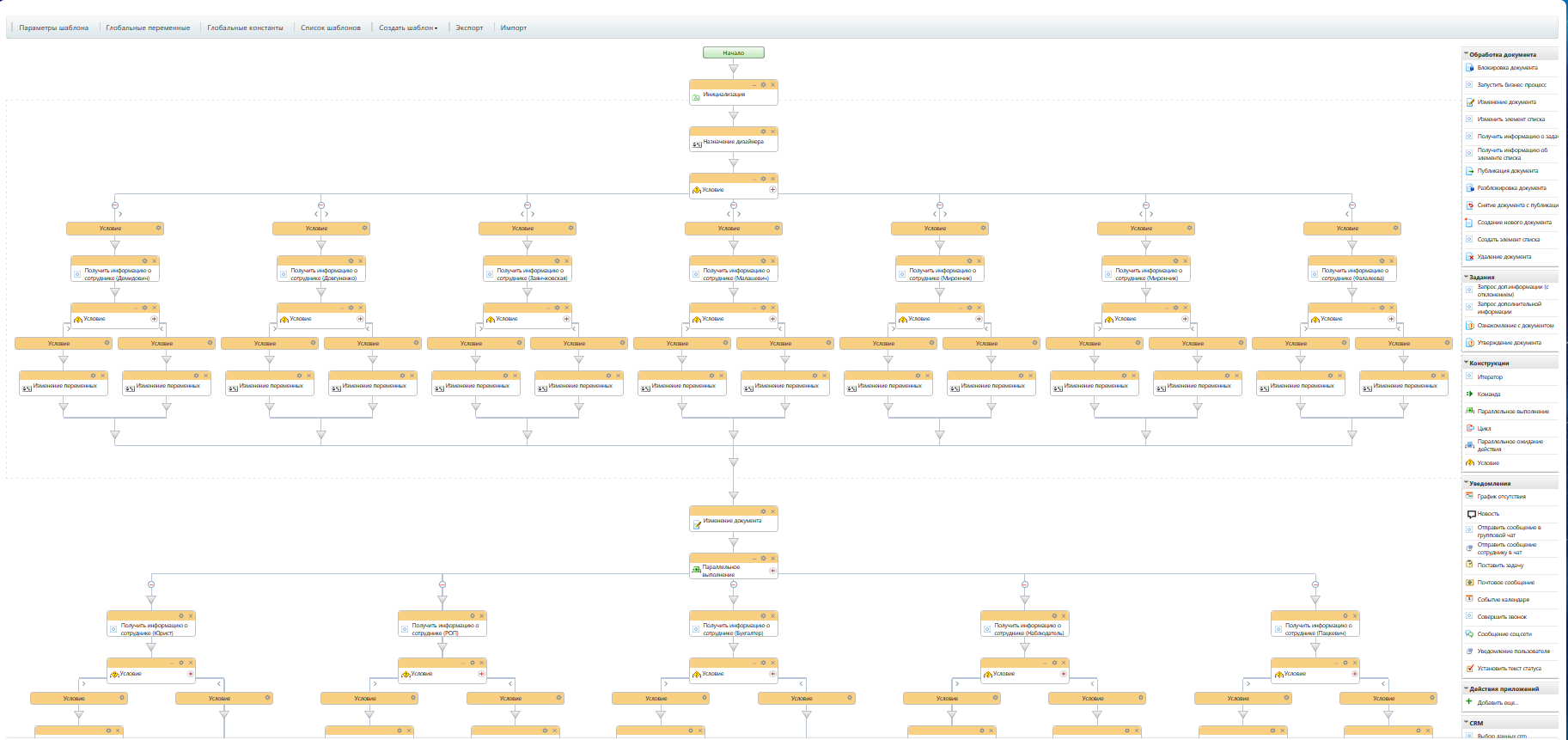Open gear settings on Изменение документа block
The image size is (1568, 740).
click(x=763, y=511)
